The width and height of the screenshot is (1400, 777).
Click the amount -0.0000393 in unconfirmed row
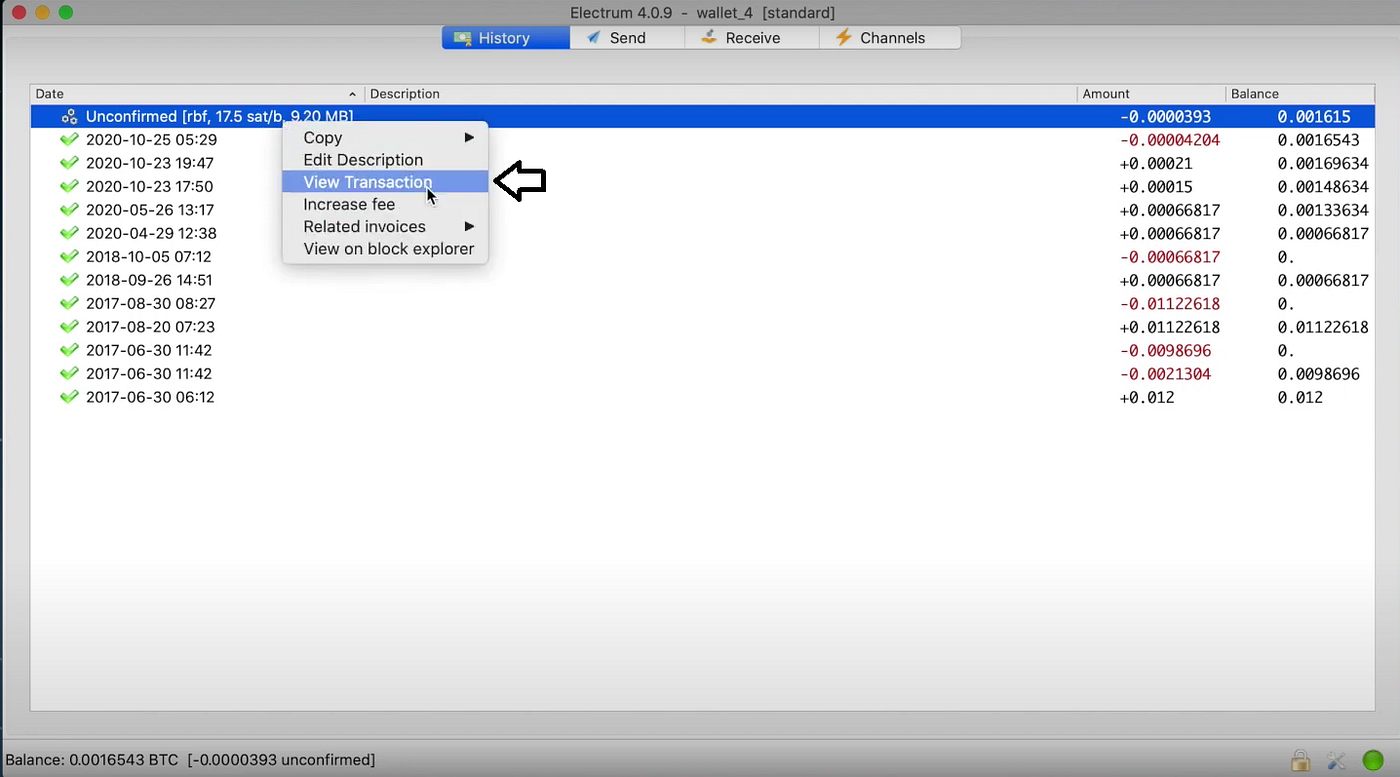click(x=1165, y=117)
